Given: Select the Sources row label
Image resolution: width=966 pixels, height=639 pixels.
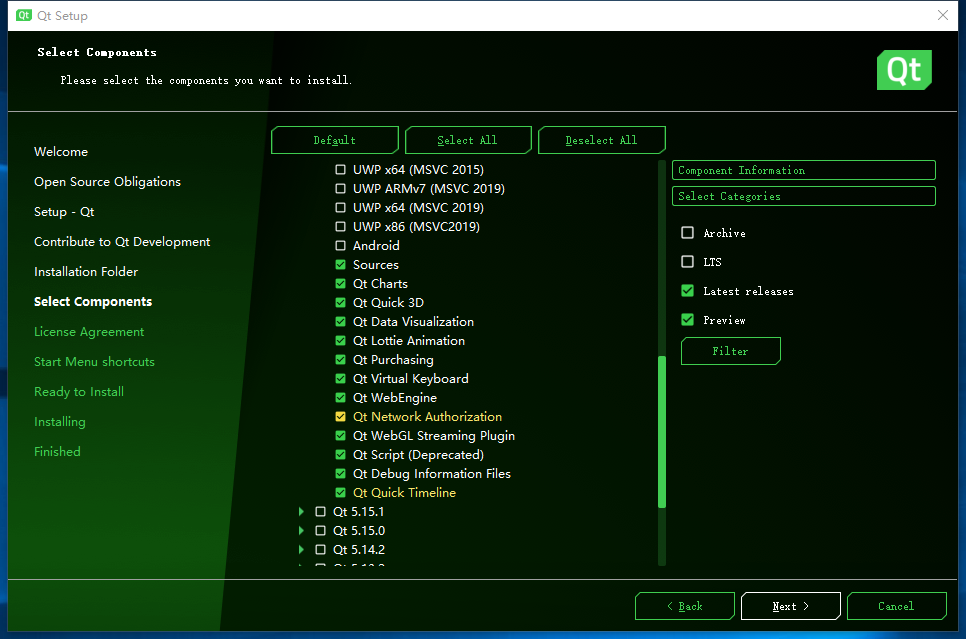Looking at the screenshot, I should coord(375,265).
